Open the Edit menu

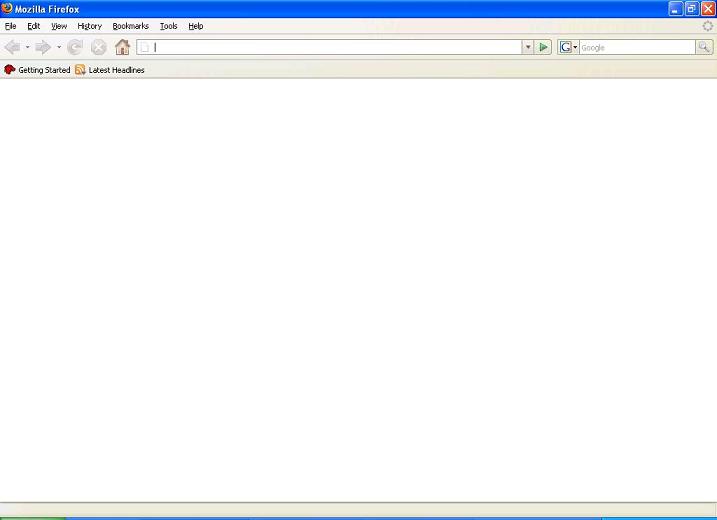coord(34,26)
